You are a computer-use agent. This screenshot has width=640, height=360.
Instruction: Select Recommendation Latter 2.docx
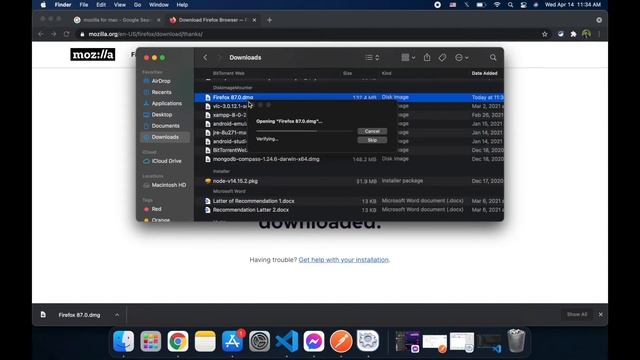251,210
